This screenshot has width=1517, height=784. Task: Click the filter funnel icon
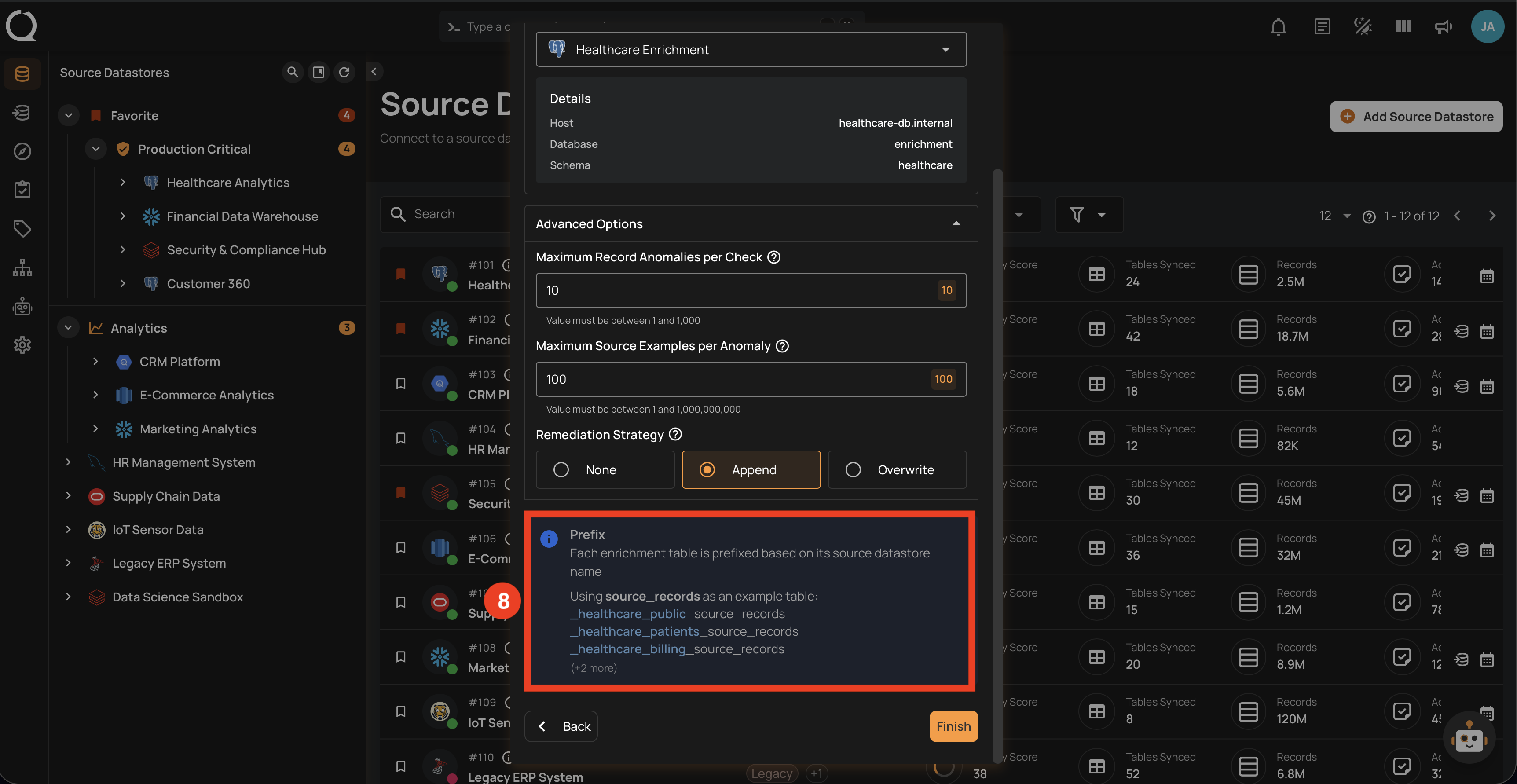coord(1077,215)
